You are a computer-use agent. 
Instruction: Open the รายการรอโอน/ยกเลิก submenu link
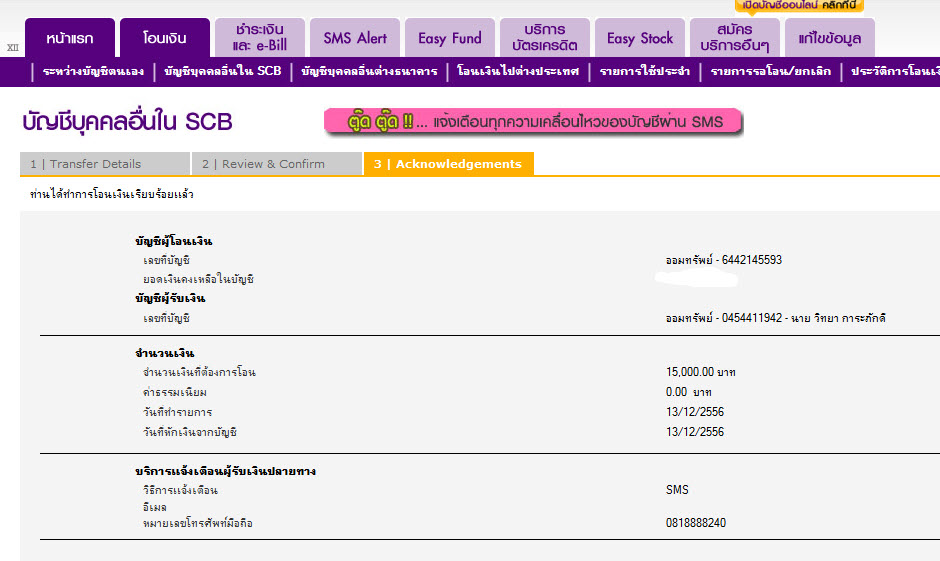click(770, 71)
